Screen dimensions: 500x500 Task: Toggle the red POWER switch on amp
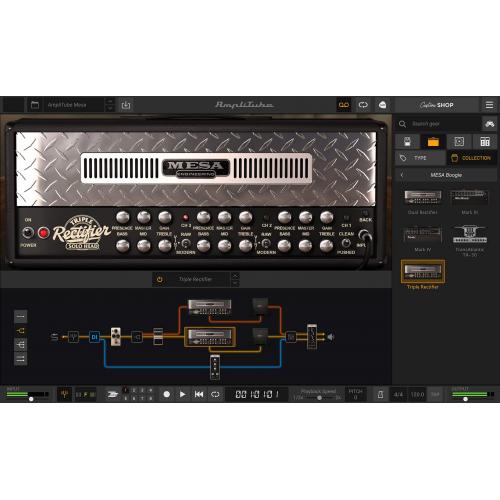[x=43, y=233]
